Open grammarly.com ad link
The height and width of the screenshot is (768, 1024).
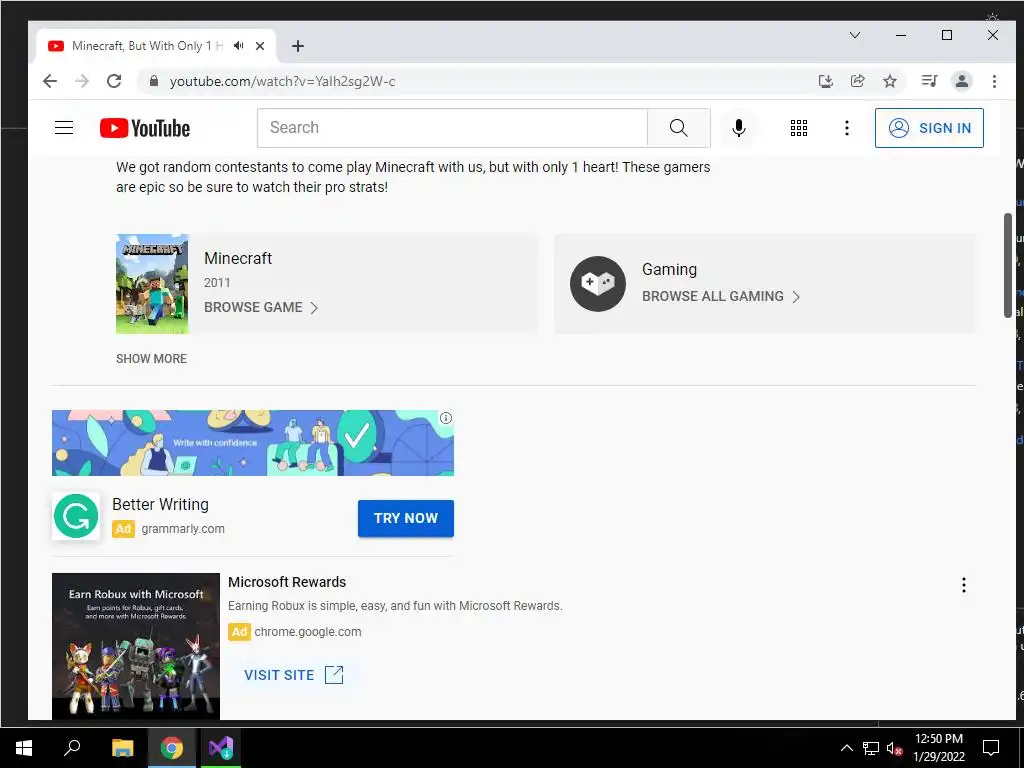[183, 529]
